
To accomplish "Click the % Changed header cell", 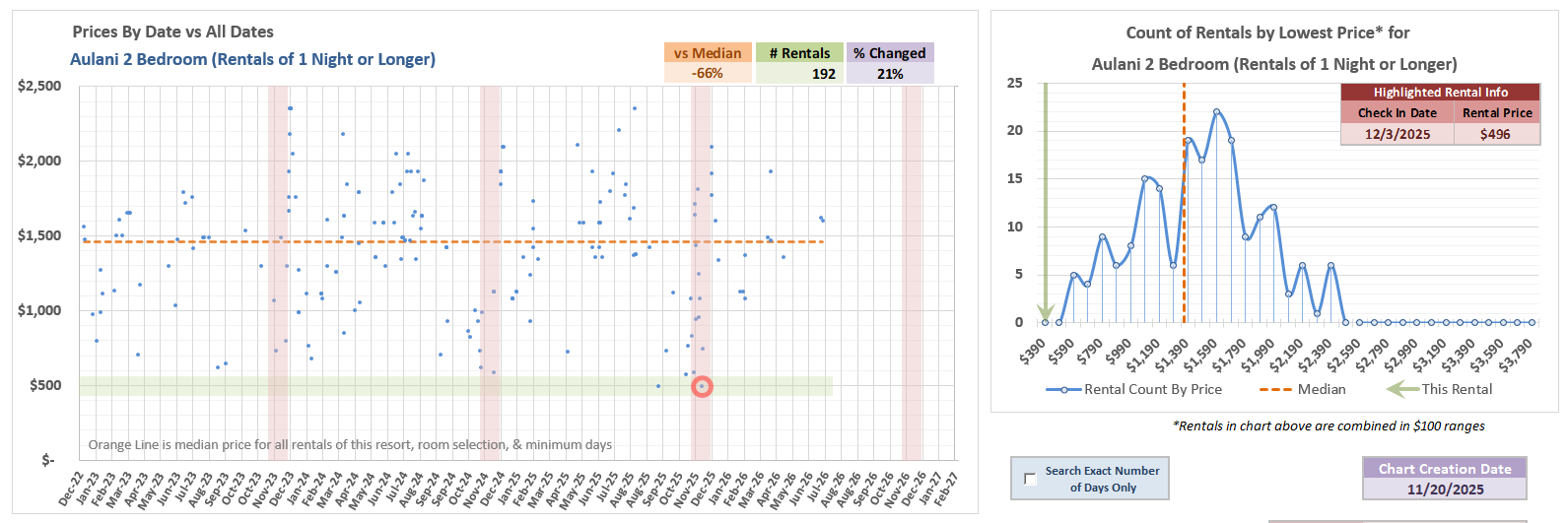I will point(889,53).
